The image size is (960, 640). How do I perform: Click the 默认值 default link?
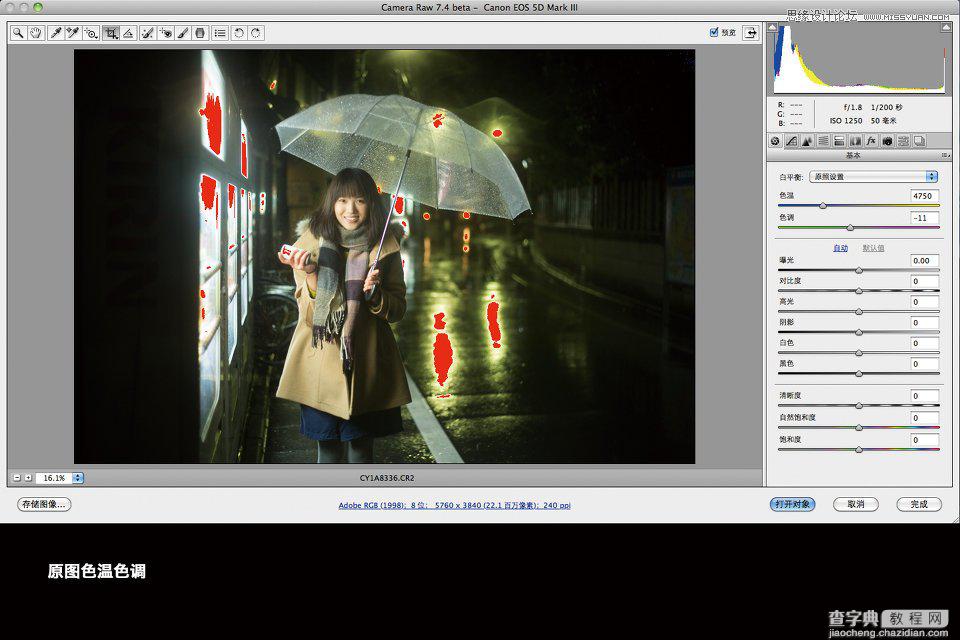[873, 248]
